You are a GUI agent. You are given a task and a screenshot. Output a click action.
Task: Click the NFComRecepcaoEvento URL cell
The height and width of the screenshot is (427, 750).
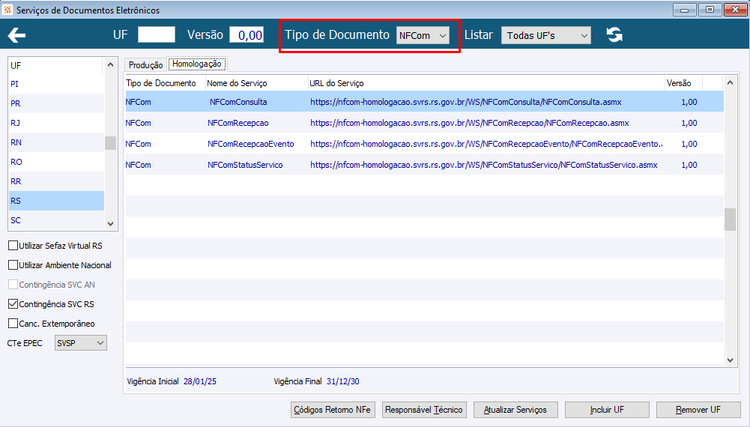point(486,144)
